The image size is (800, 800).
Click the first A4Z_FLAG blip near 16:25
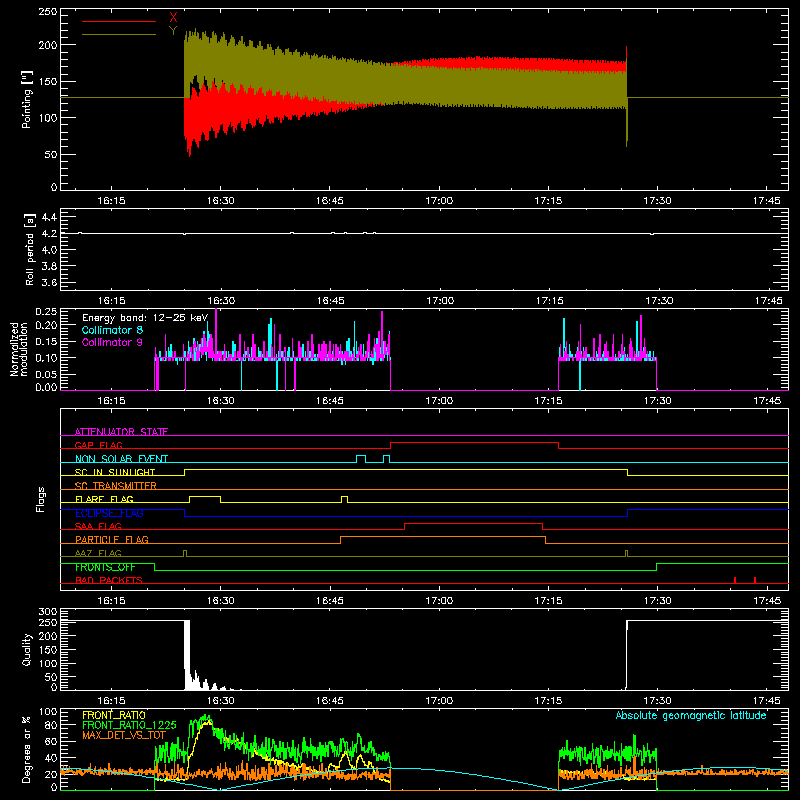(x=185, y=553)
